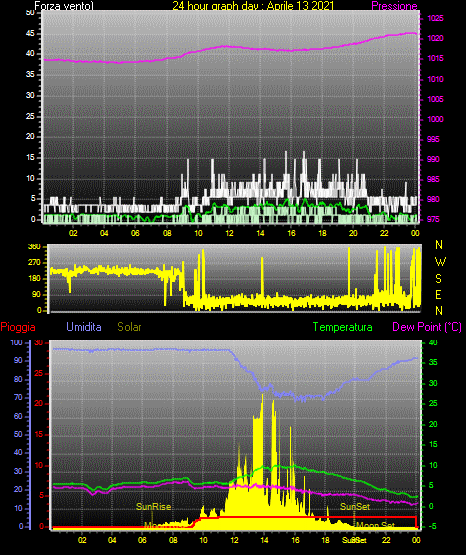The height and width of the screenshot is (555, 466).
Task: Click the blue Umidita legend label
Action: coord(84,327)
